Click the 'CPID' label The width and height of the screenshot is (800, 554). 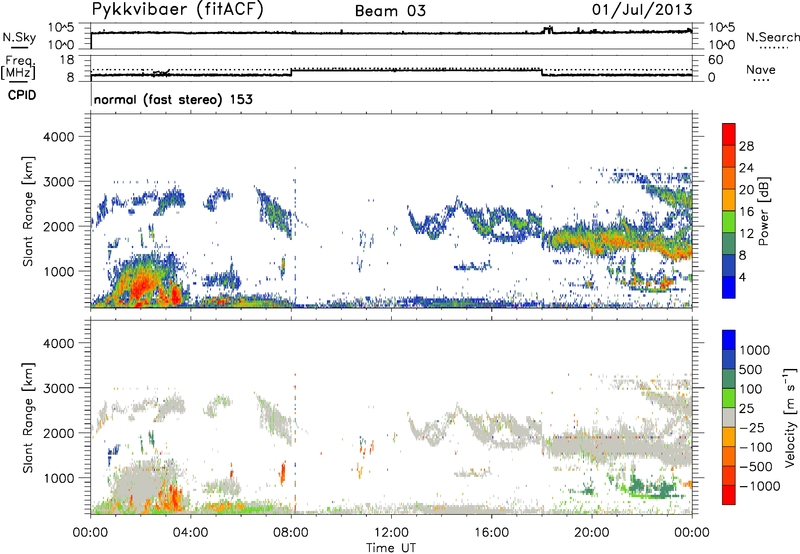[22, 95]
